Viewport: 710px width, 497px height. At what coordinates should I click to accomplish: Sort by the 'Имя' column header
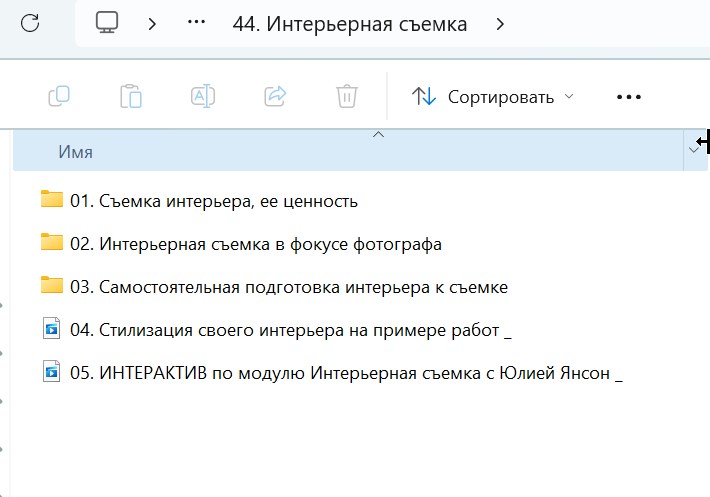(x=348, y=152)
